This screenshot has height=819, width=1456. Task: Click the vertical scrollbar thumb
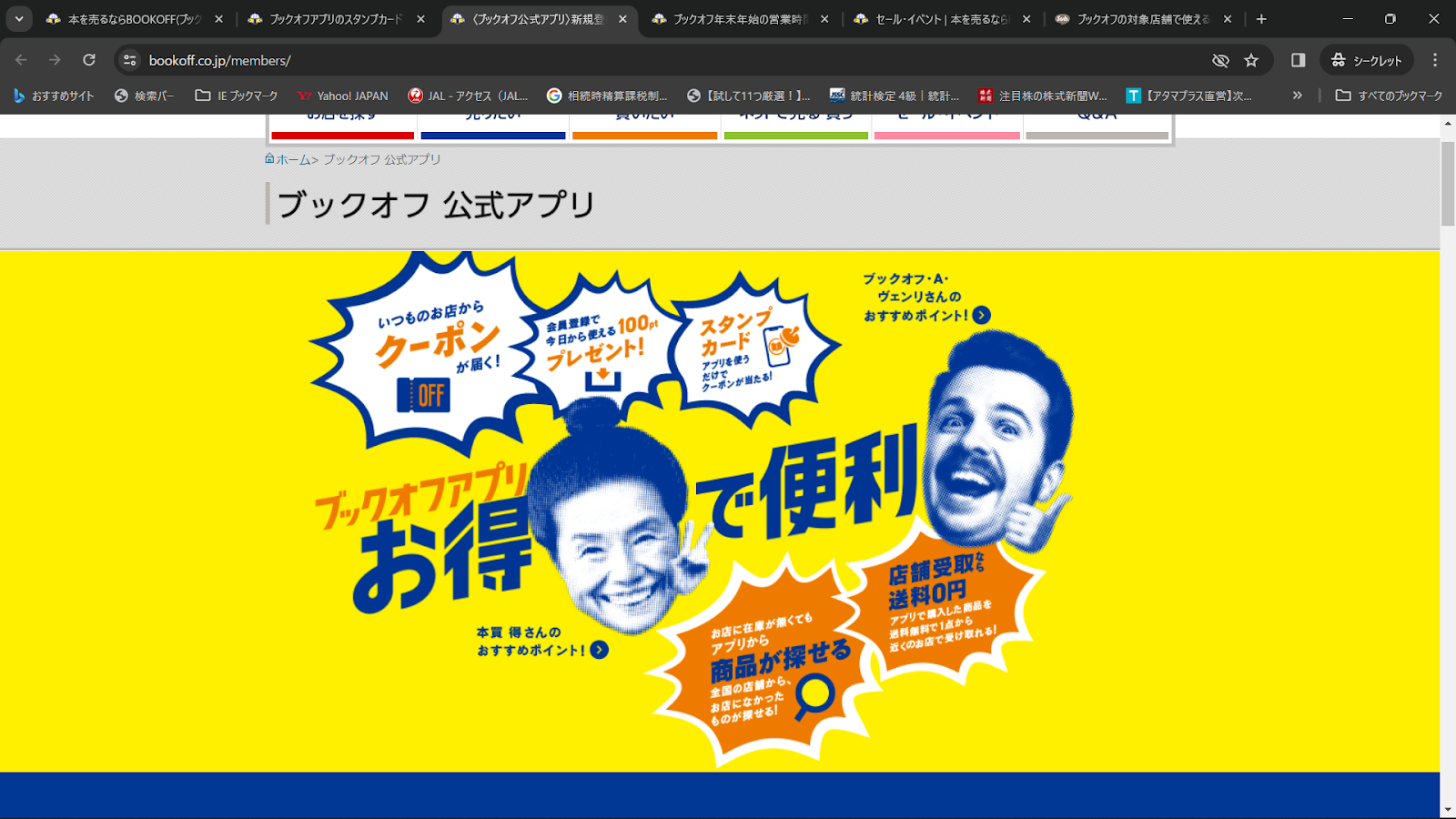pos(1448,183)
